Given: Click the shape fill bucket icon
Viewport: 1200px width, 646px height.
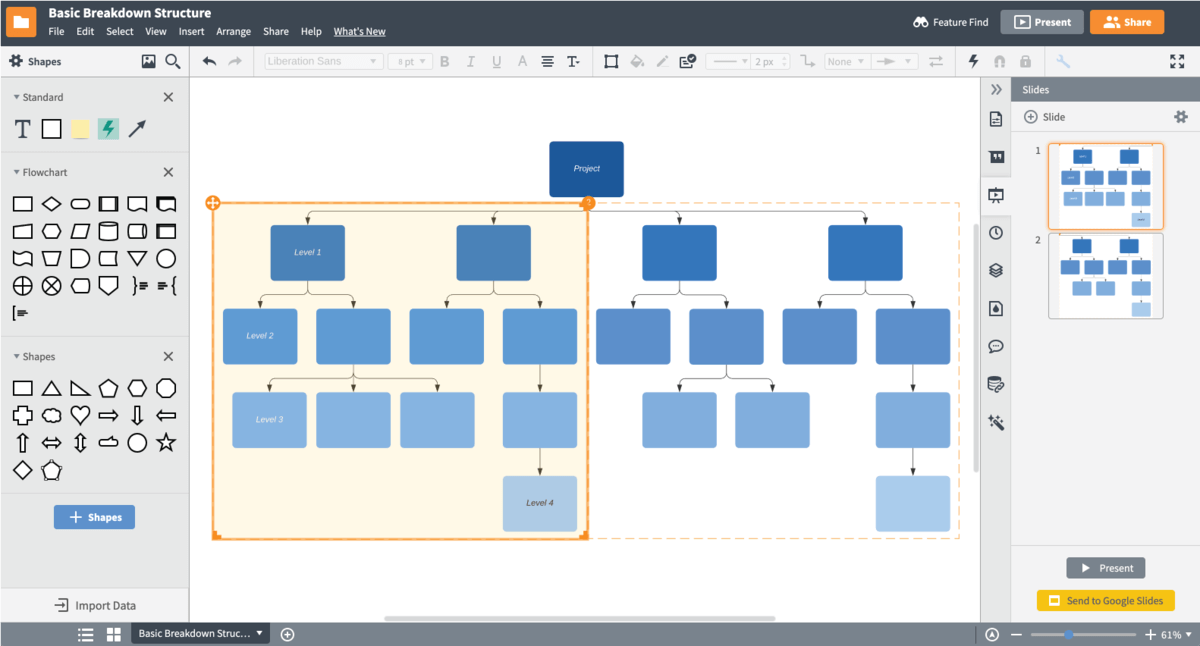Looking at the screenshot, I should click(x=636, y=61).
